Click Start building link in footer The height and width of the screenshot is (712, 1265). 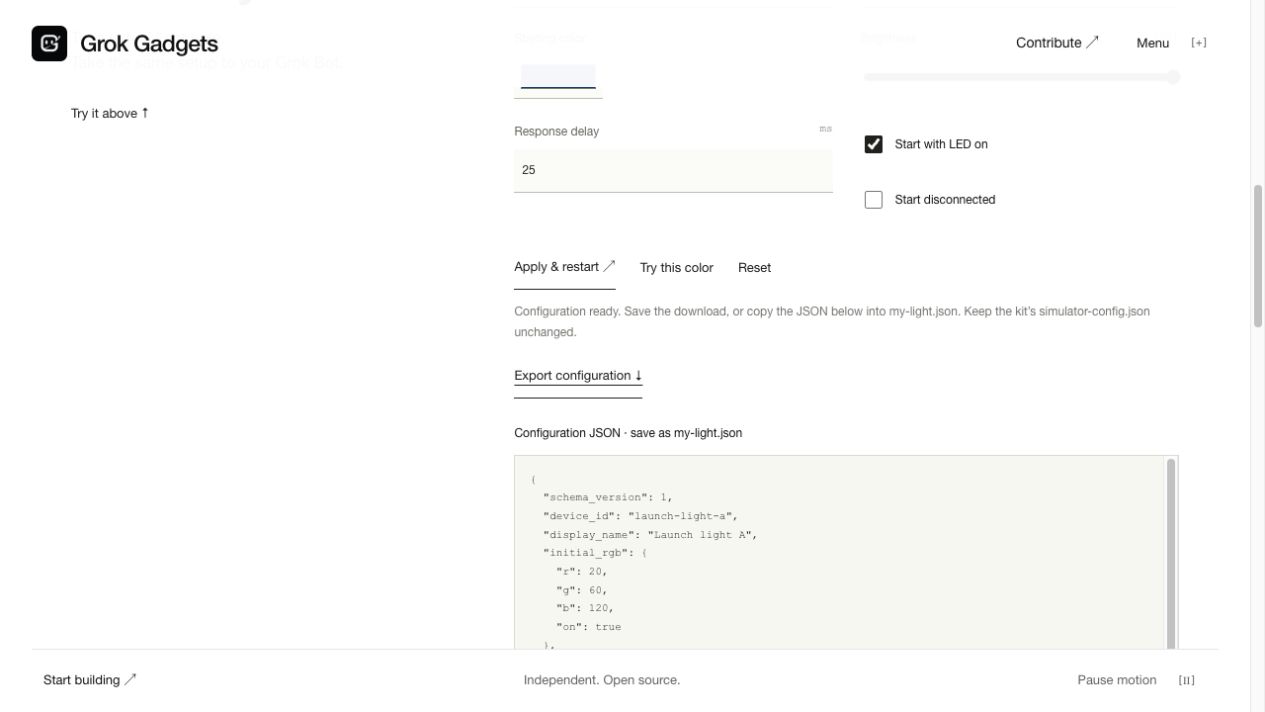point(90,680)
